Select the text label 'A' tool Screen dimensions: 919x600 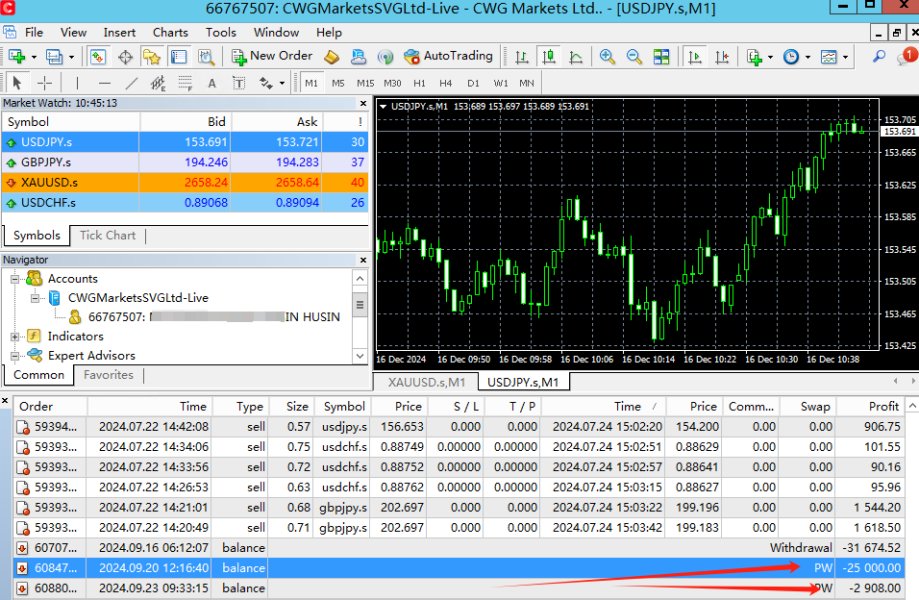click(211, 83)
